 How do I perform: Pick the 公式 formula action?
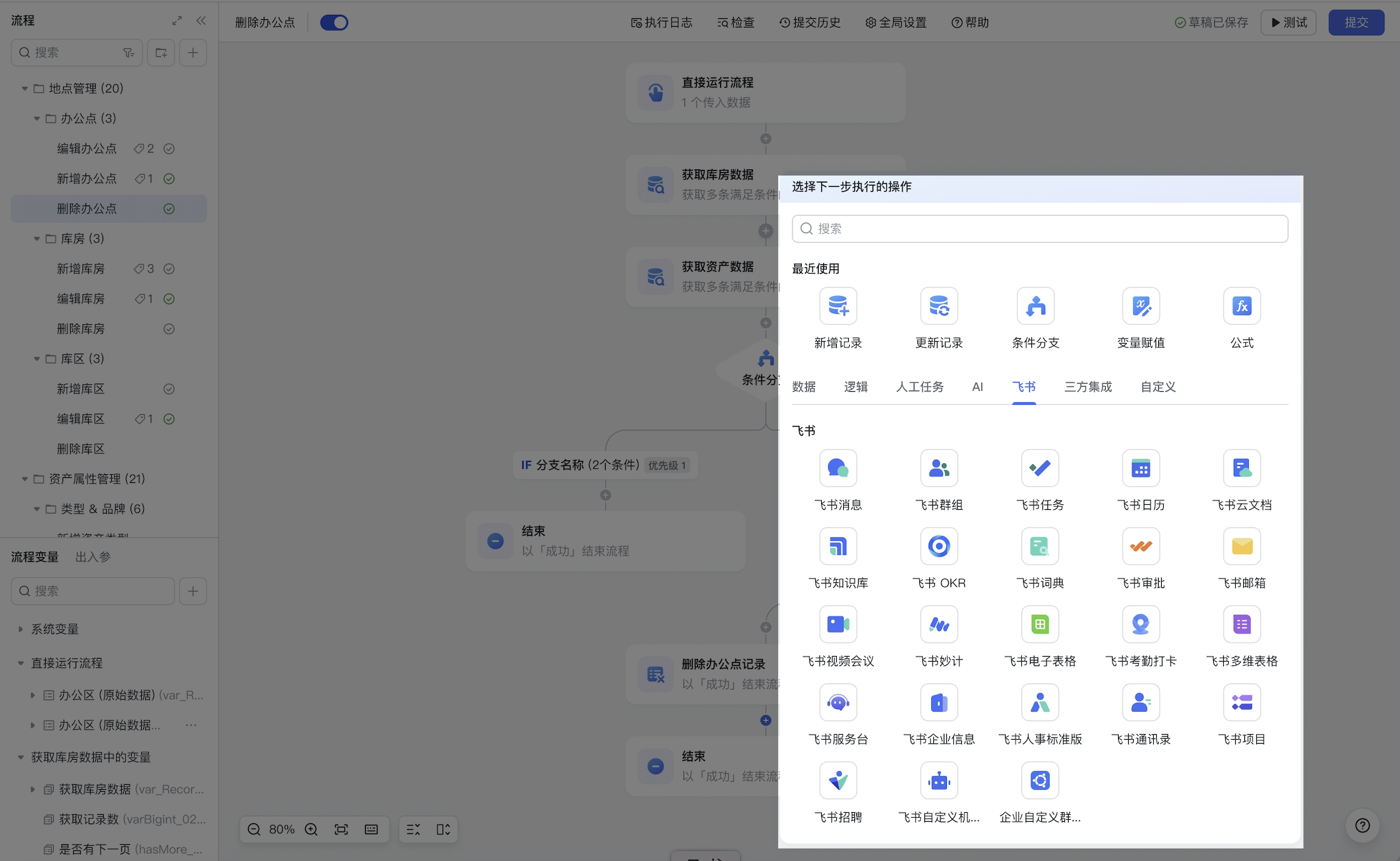click(1242, 306)
